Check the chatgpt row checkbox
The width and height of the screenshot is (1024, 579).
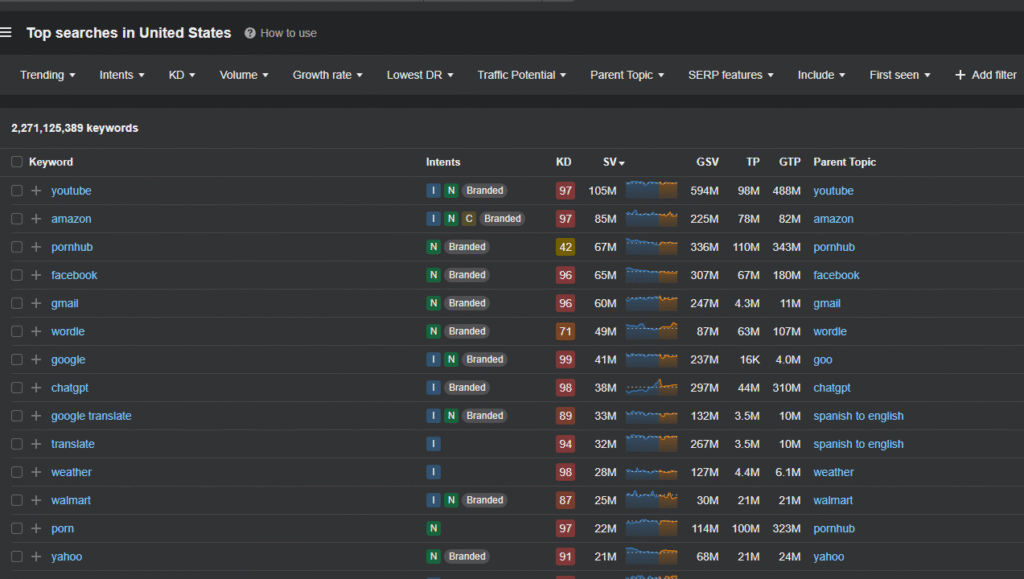(17, 387)
